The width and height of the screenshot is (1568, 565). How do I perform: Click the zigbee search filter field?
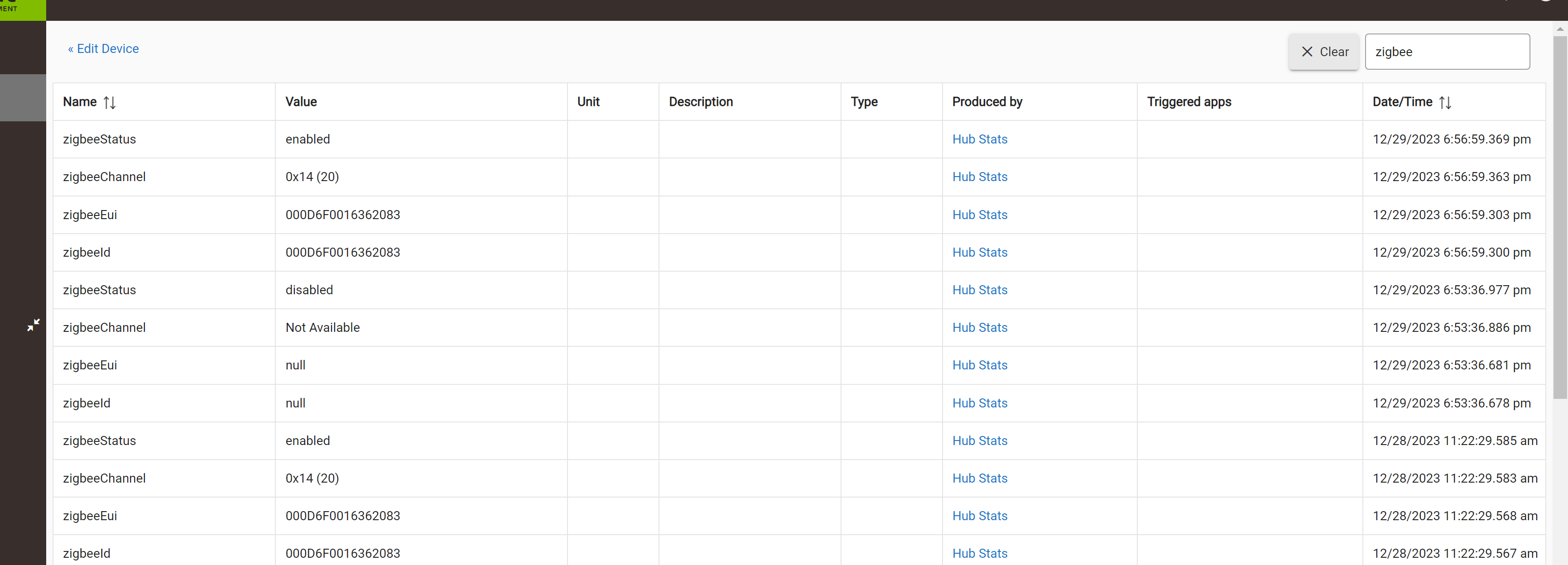[1447, 52]
